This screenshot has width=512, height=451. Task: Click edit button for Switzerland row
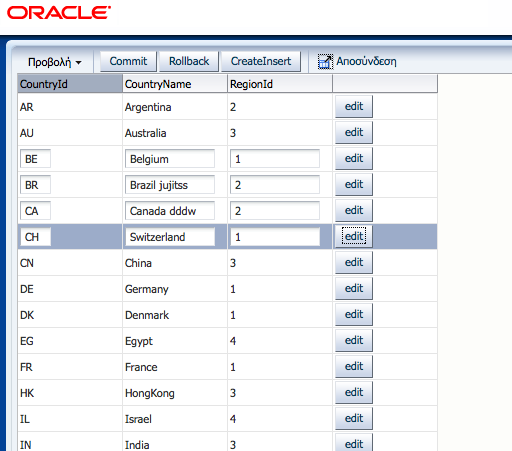point(354,237)
